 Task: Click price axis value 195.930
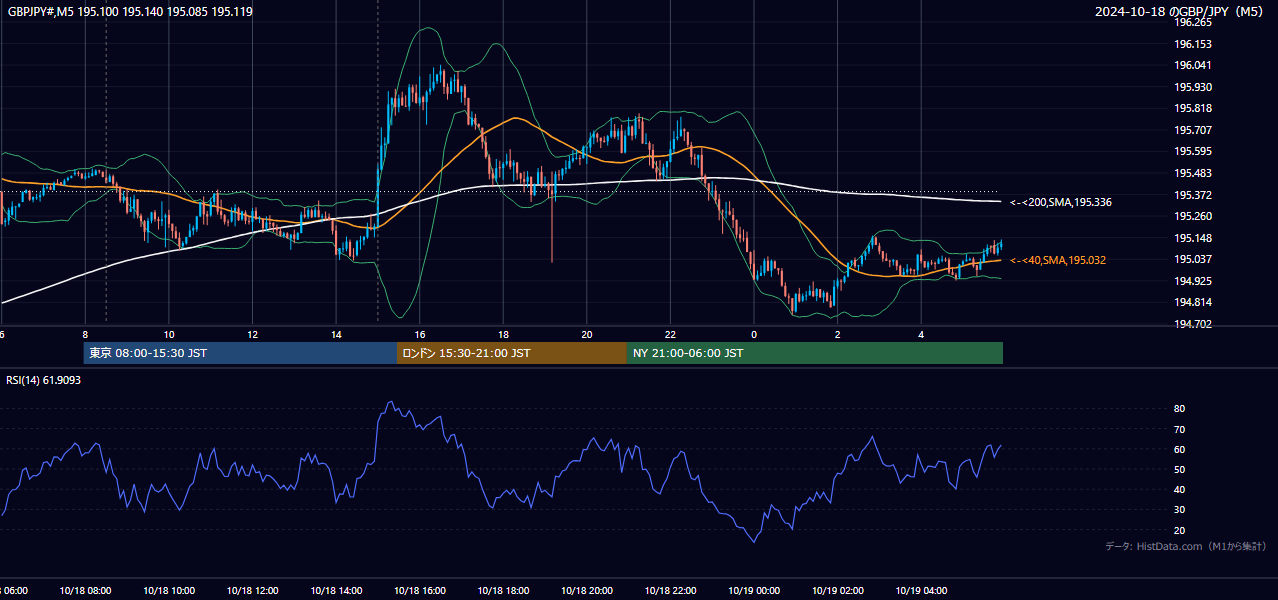pyautogui.click(x=1192, y=87)
